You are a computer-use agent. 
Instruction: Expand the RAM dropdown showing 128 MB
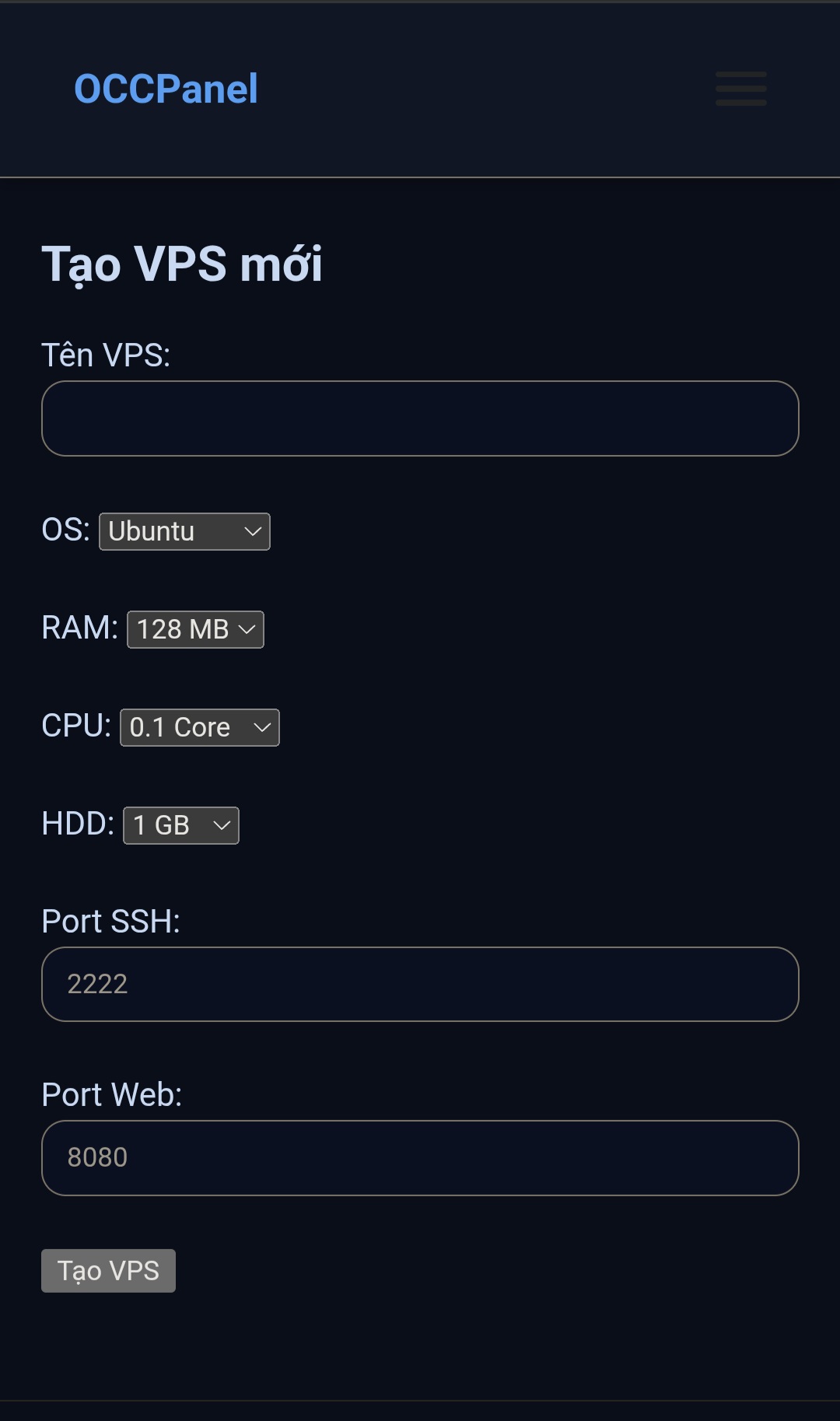pos(194,629)
